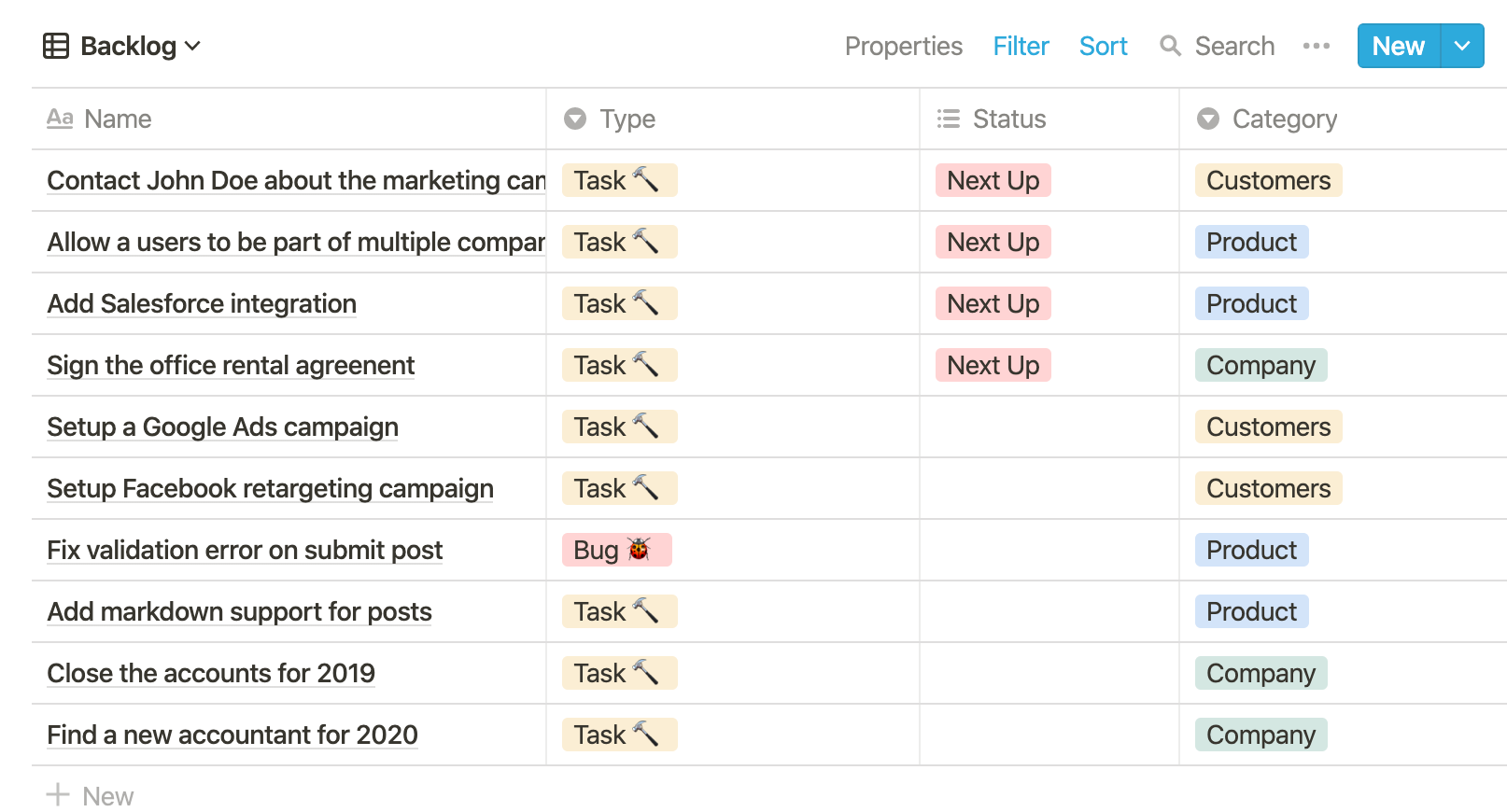This screenshot has width=1507, height=812.
Task: Open 'Close the accounts for 2019' entry
Action: [x=211, y=673]
